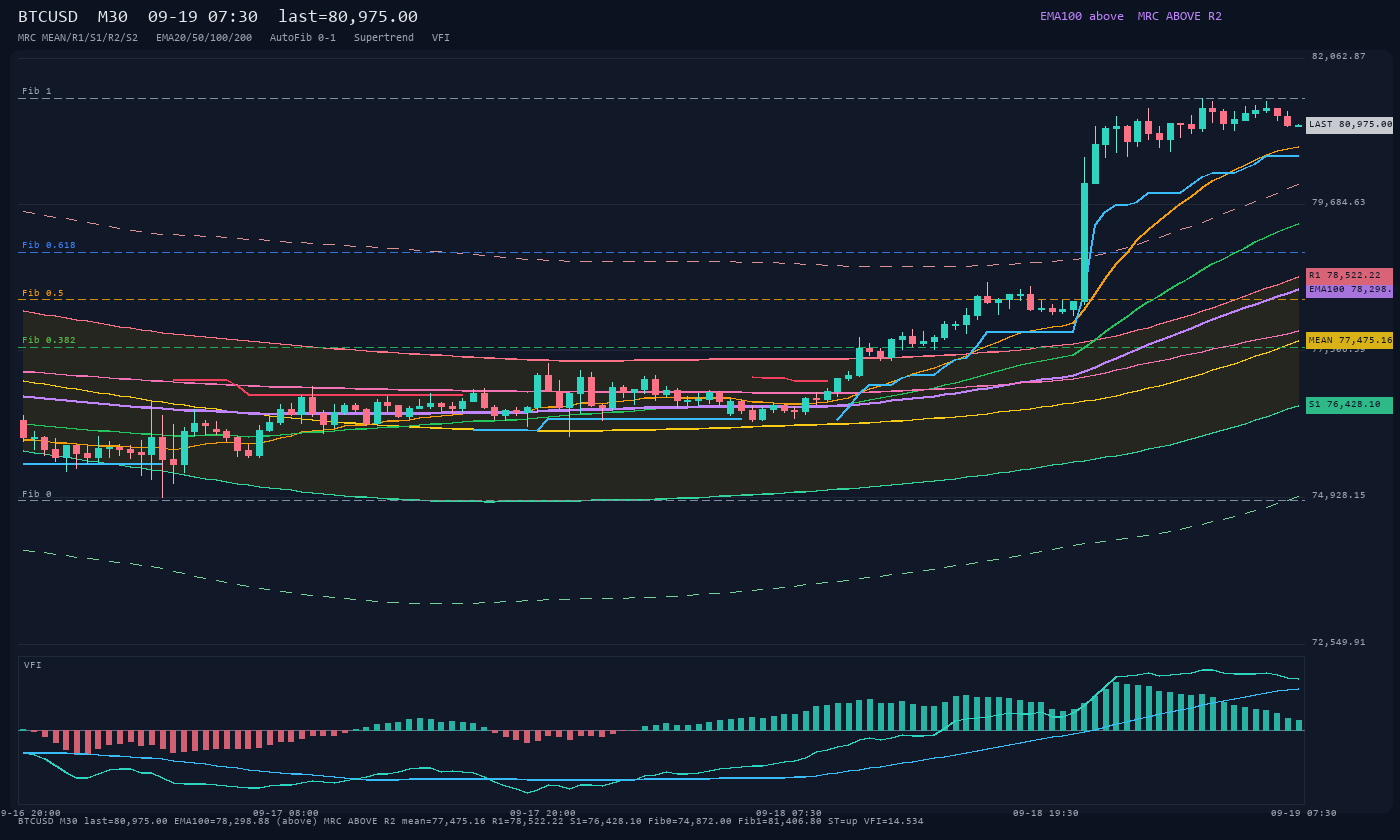Click the bottom status summary line
The height and width of the screenshot is (840, 1400).
pos(471,821)
